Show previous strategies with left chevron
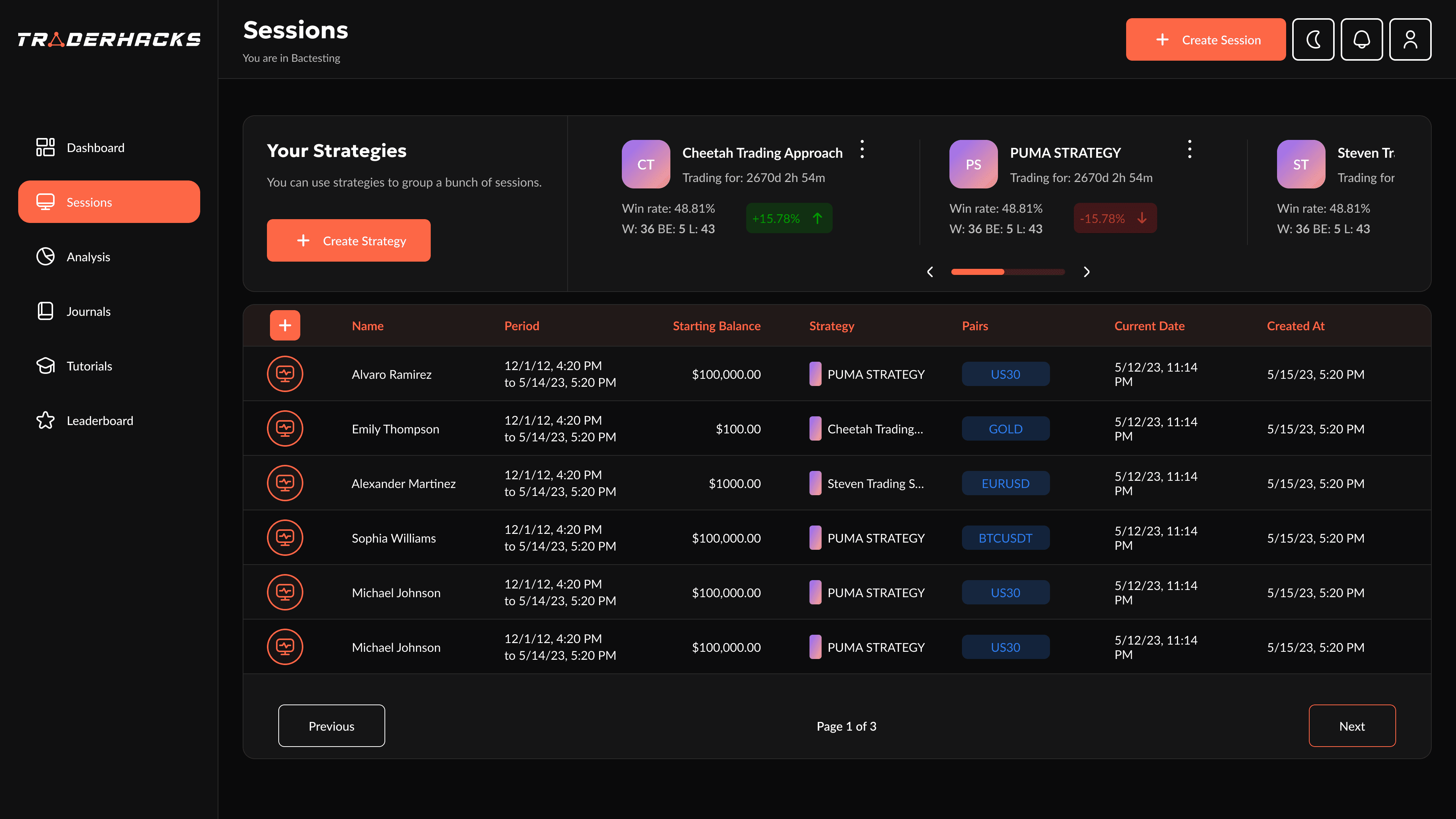Image resolution: width=1456 pixels, height=819 pixels. pyautogui.click(x=930, y=272)
